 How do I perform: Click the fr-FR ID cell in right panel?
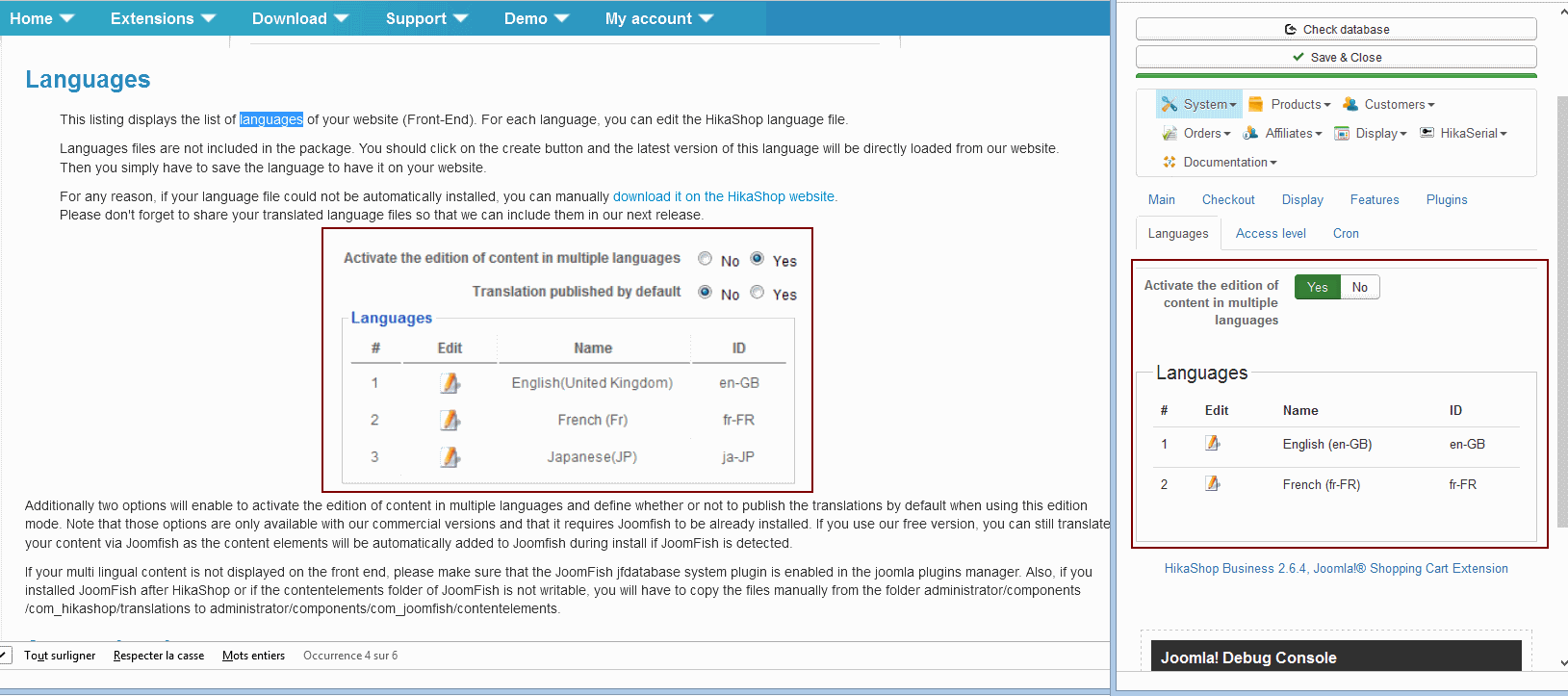pyautogui.click(x=1462, y=484)
